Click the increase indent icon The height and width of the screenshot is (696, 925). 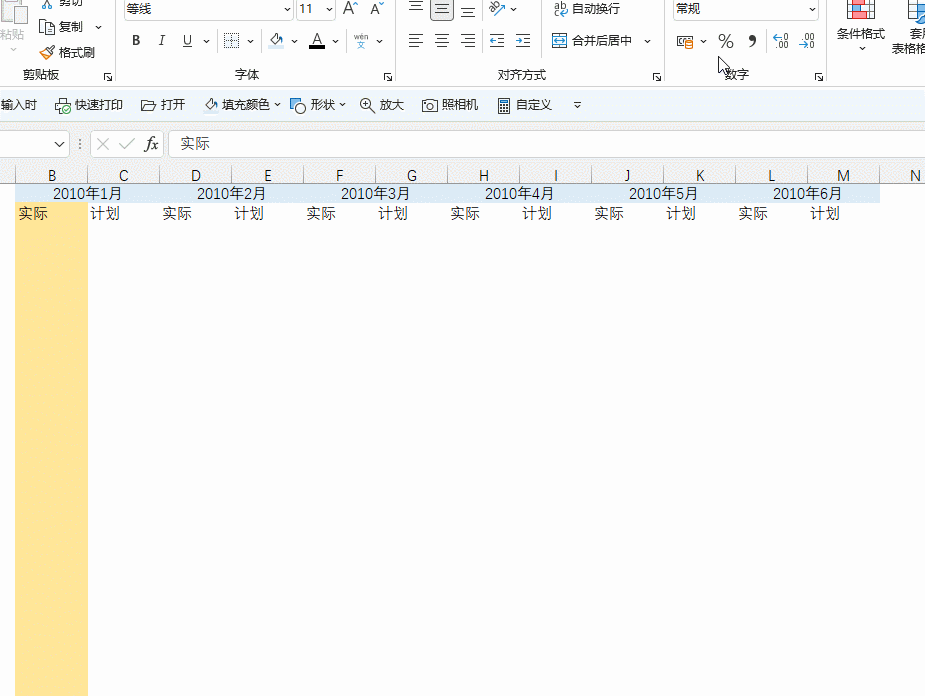523,41
